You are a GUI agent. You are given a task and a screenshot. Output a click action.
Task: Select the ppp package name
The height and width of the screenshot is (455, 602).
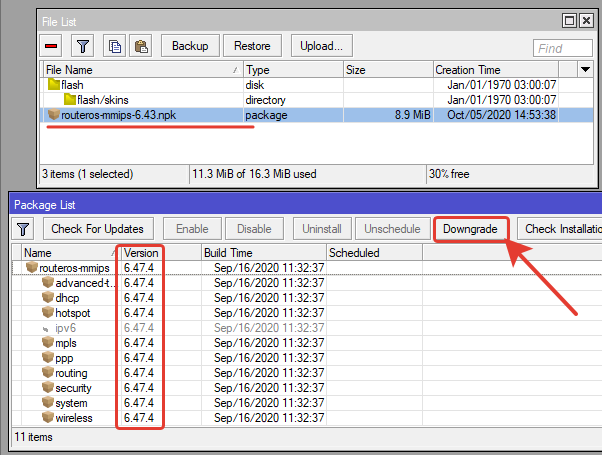click(64, 358)
